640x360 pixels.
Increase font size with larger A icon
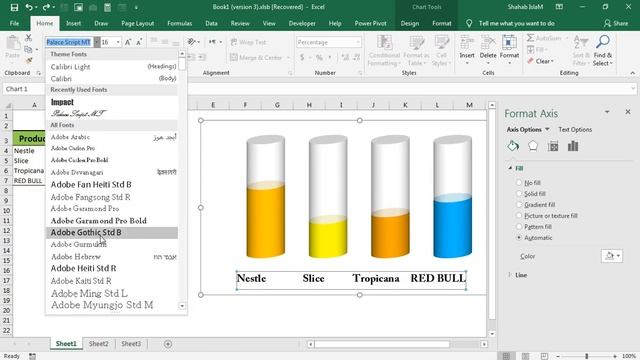pyautogui.click(x=128, y=42)
